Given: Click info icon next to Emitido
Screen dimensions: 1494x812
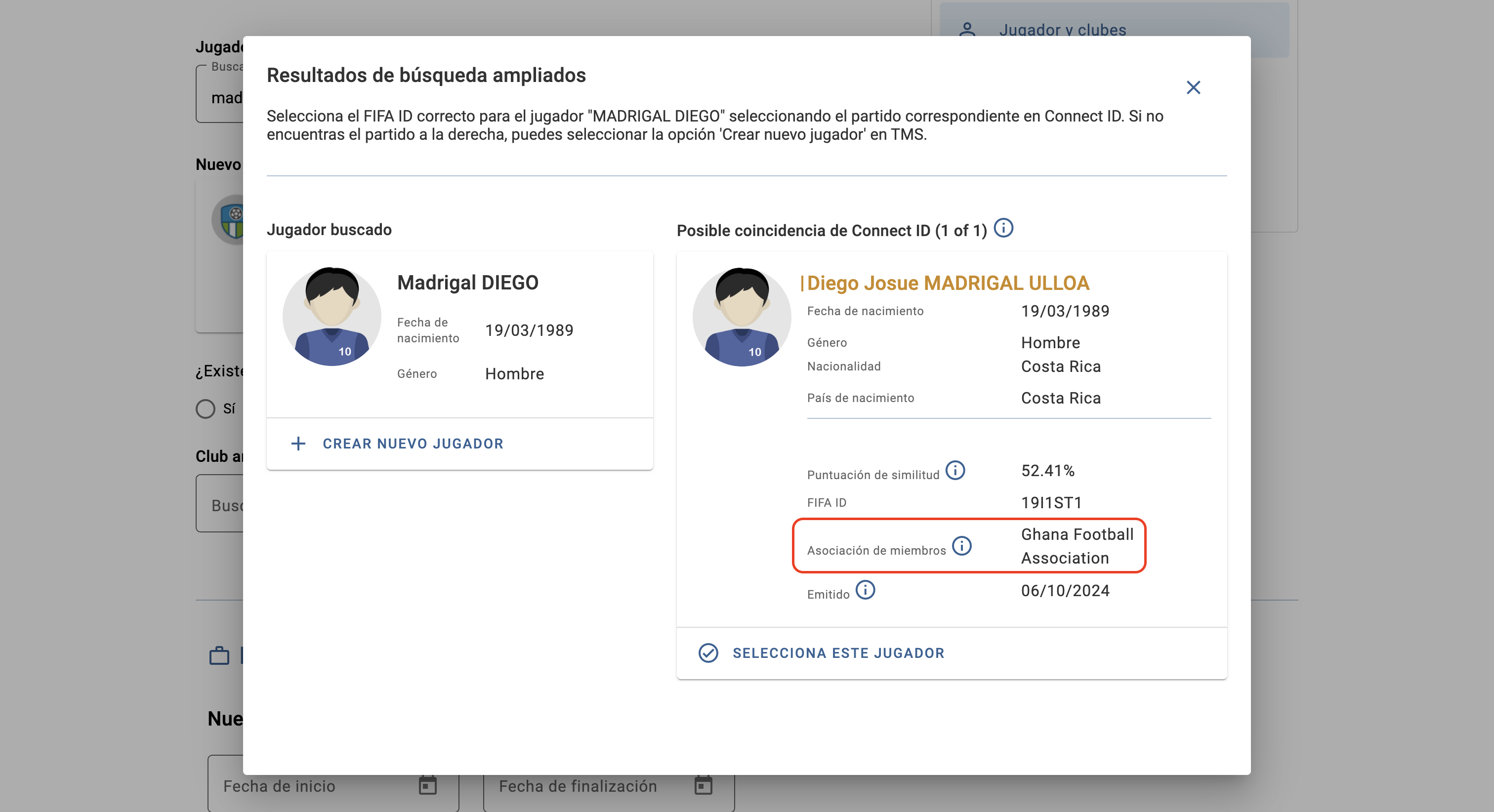Looking at the screenshot, I should 865,590.
